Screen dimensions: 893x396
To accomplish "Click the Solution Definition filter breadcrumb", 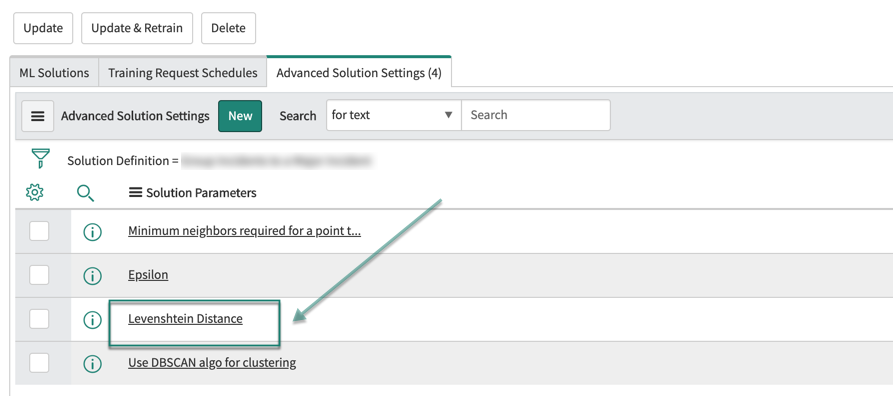I will coord(220,161).
